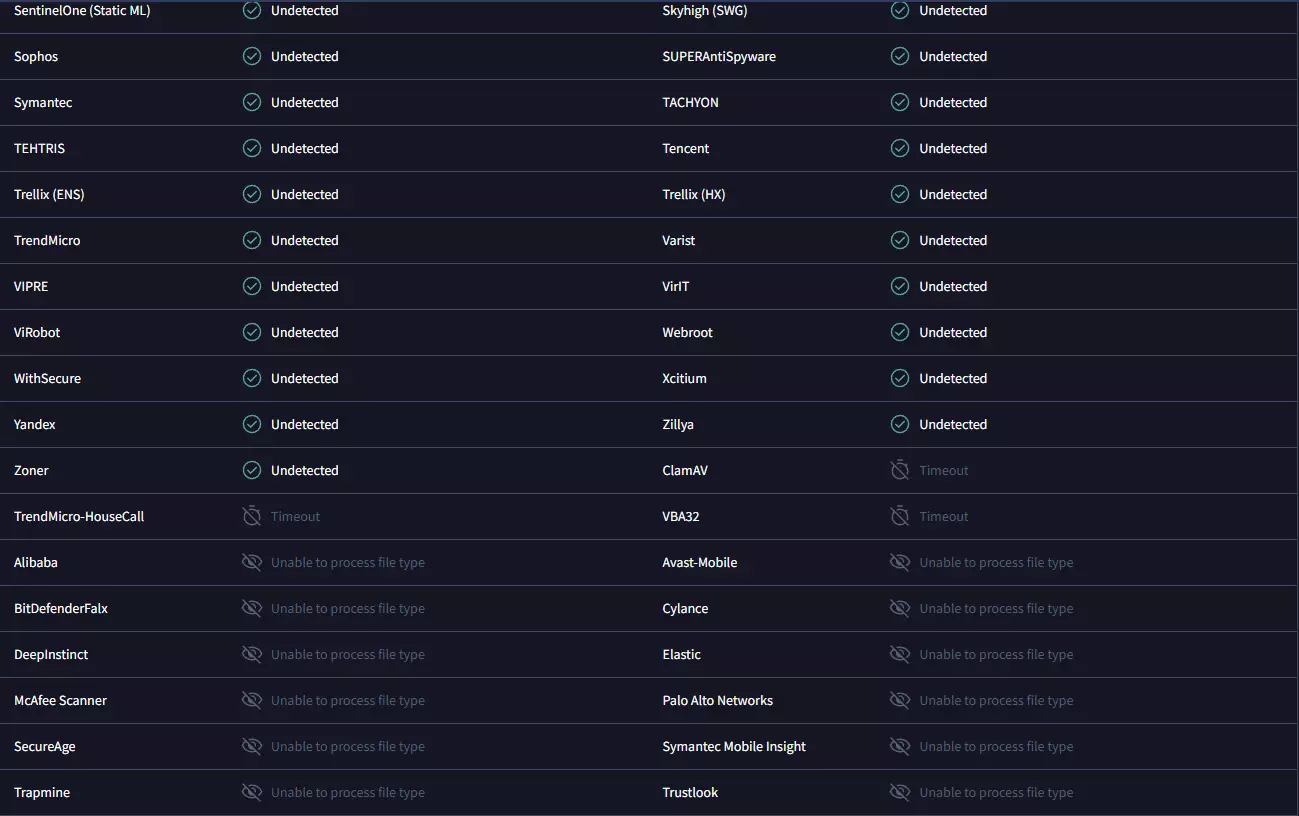This screenshot has width=1299, height=816.
Task: Click the crossed-eye icon beside Cylance
Action: [900, 608]
